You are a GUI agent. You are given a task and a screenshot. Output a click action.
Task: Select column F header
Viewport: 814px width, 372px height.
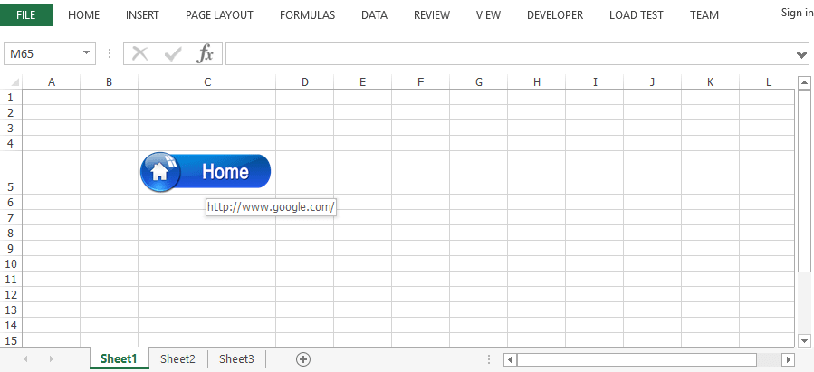click(420, 82)
